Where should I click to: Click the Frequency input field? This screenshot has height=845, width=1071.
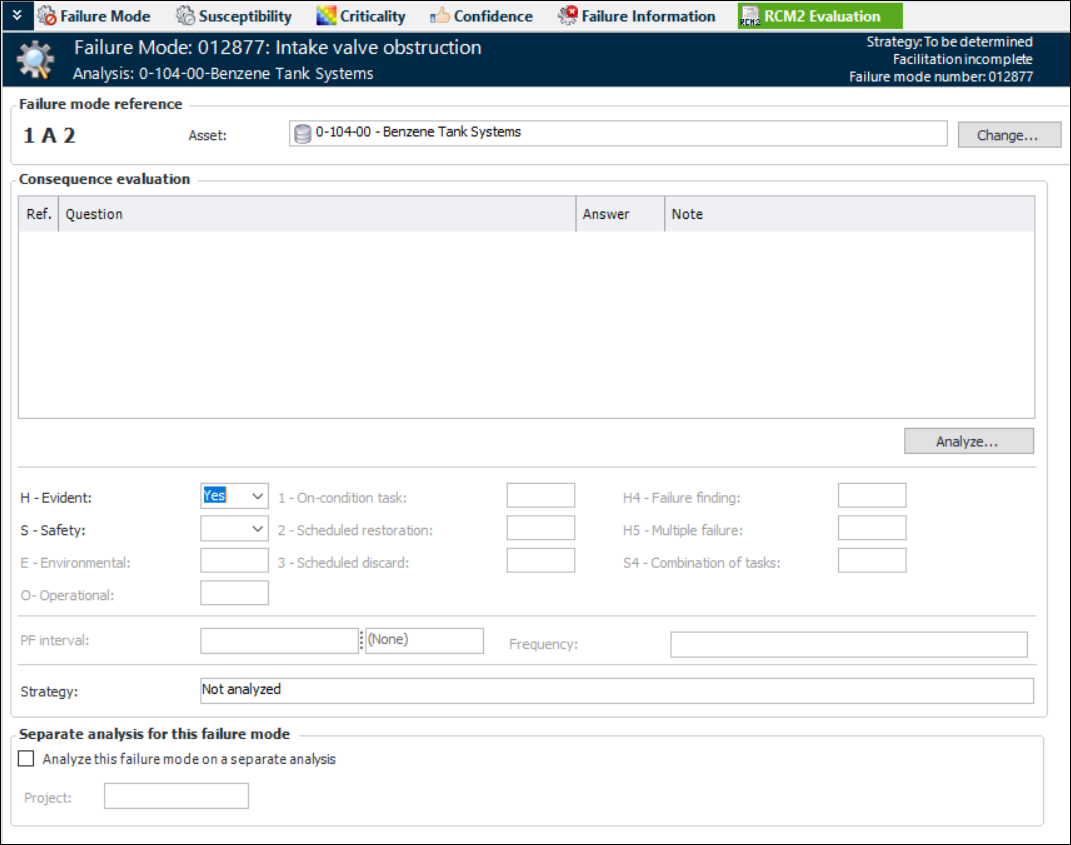tap(848, 645)
